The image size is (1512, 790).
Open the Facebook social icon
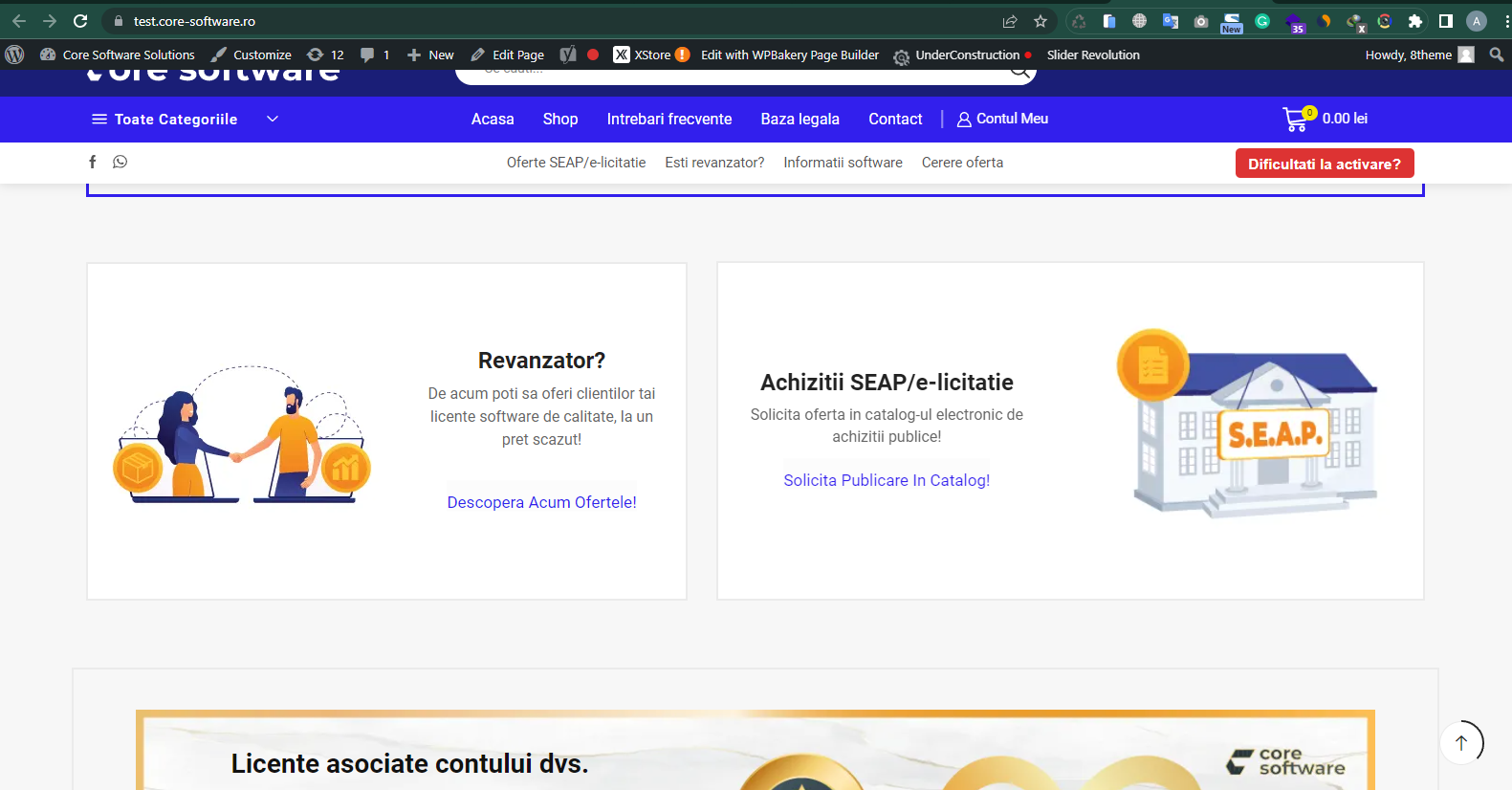tap(93, 162)
